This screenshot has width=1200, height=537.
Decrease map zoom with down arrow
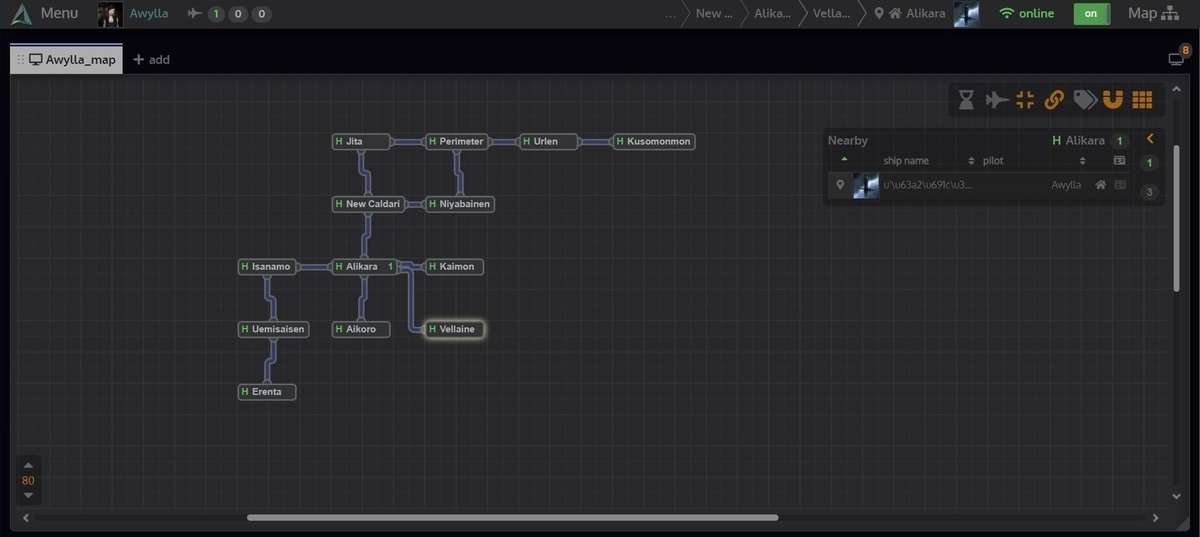click(28, 495)
